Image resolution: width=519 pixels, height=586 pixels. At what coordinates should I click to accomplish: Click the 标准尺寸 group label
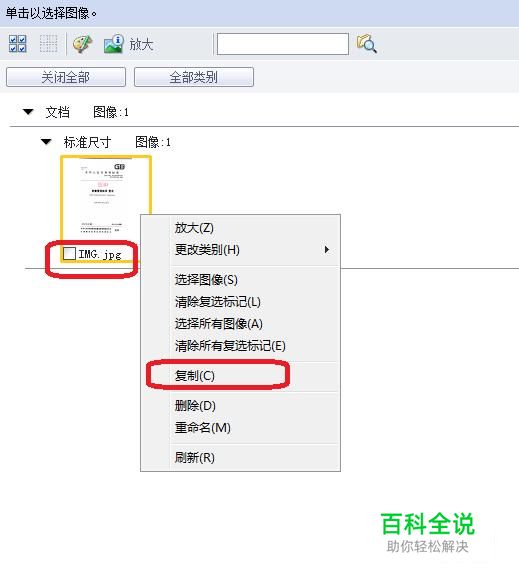click(87, 142)
